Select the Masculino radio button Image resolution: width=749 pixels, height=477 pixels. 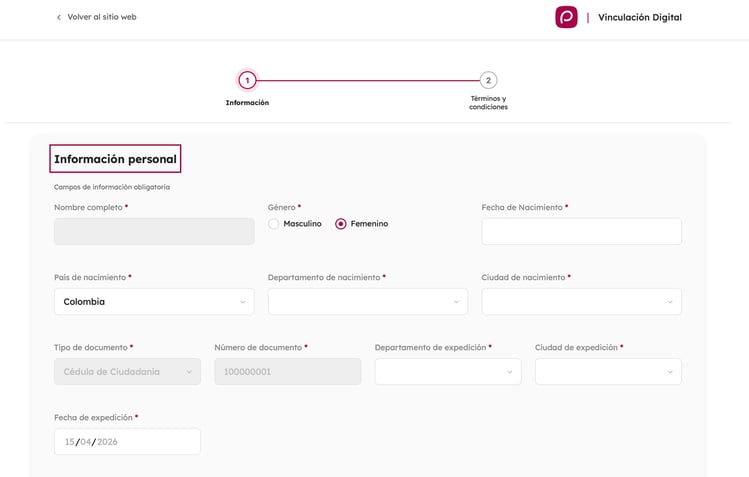tap(274, 224)
